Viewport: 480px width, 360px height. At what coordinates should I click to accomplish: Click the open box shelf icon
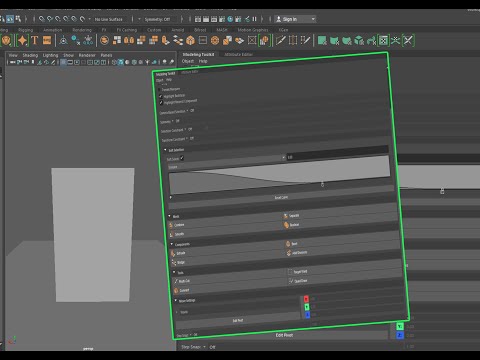tap(190, 41)
